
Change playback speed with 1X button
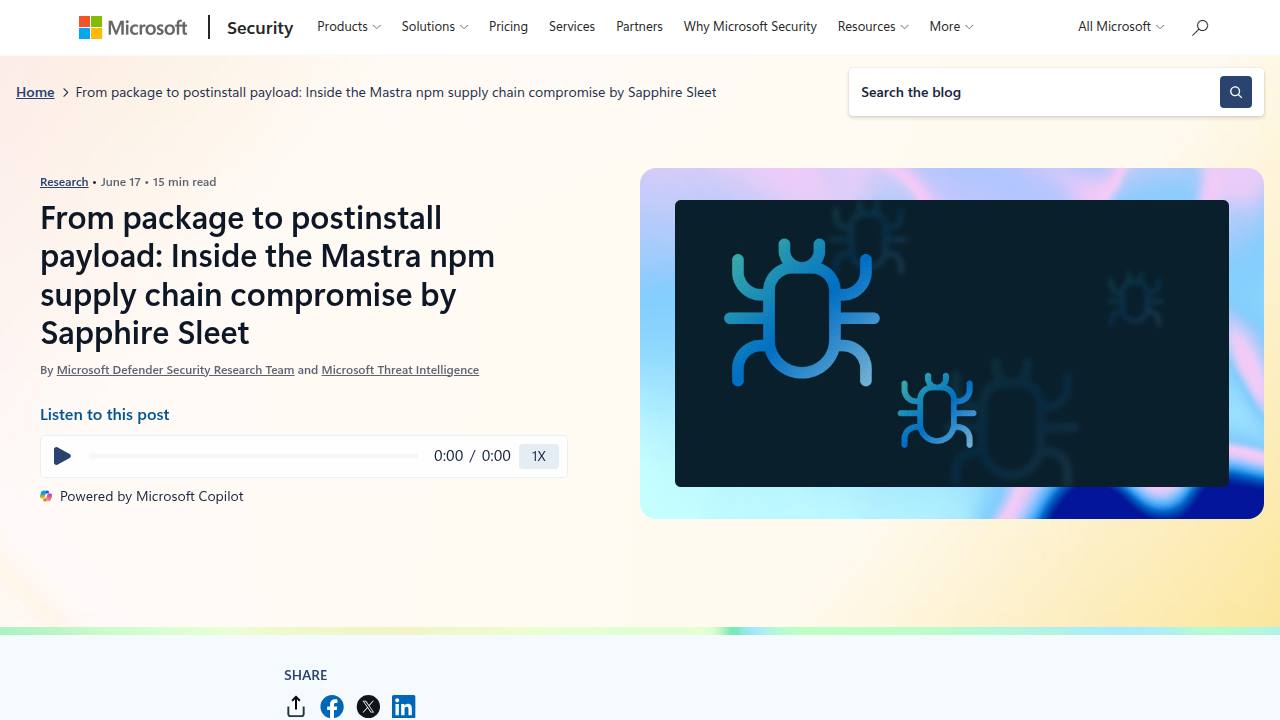click(x=539, y=456)
